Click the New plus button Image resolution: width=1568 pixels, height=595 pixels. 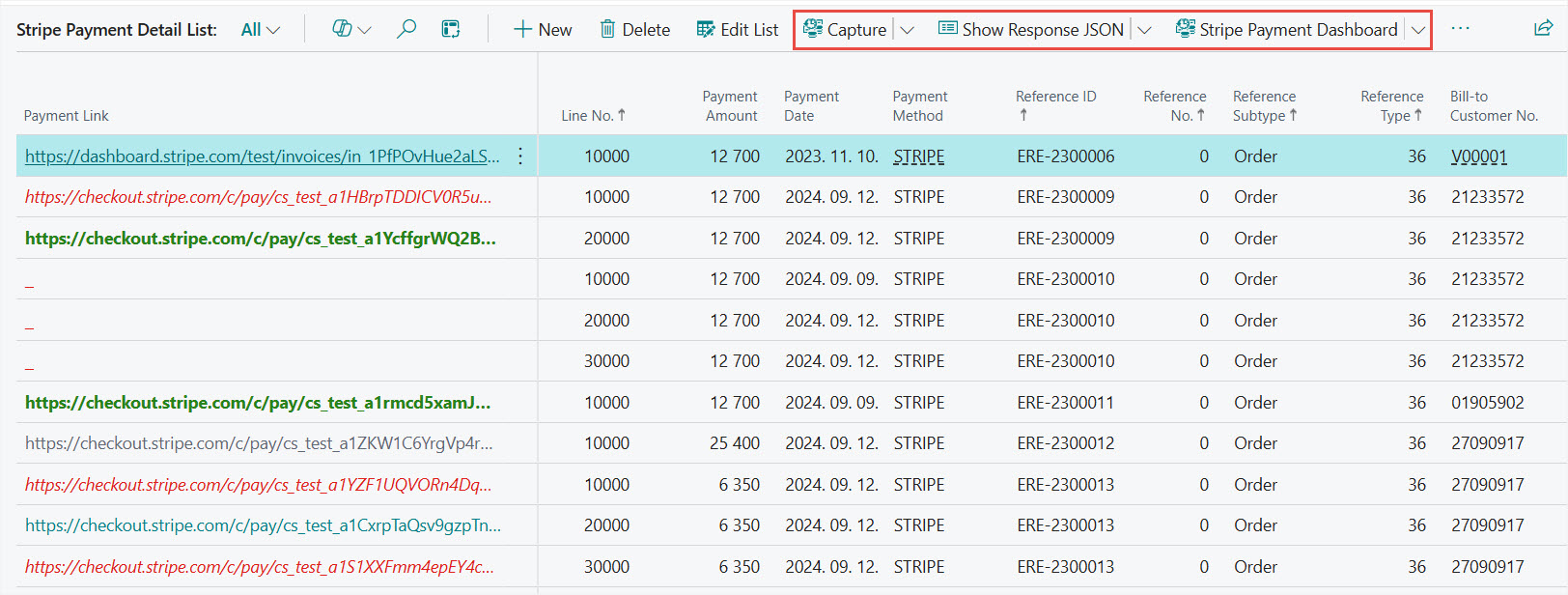543,30
